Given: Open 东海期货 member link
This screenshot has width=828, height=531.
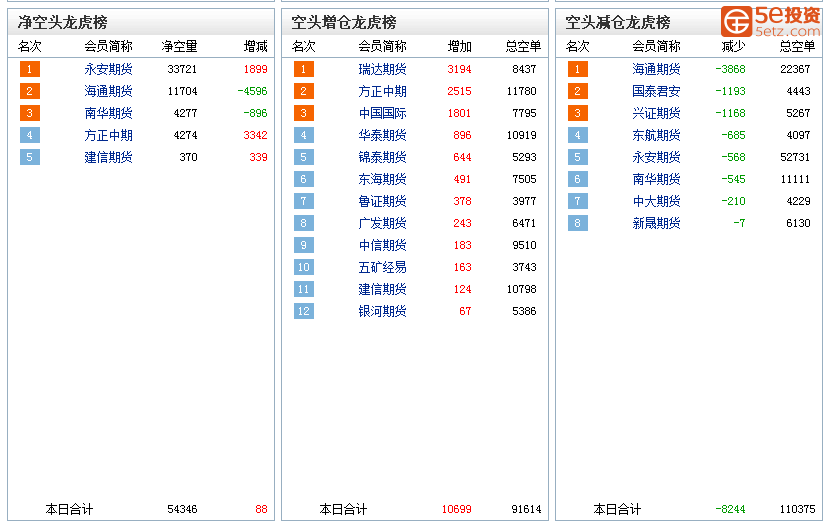Looking at the screenshot, I should (382, 179).
